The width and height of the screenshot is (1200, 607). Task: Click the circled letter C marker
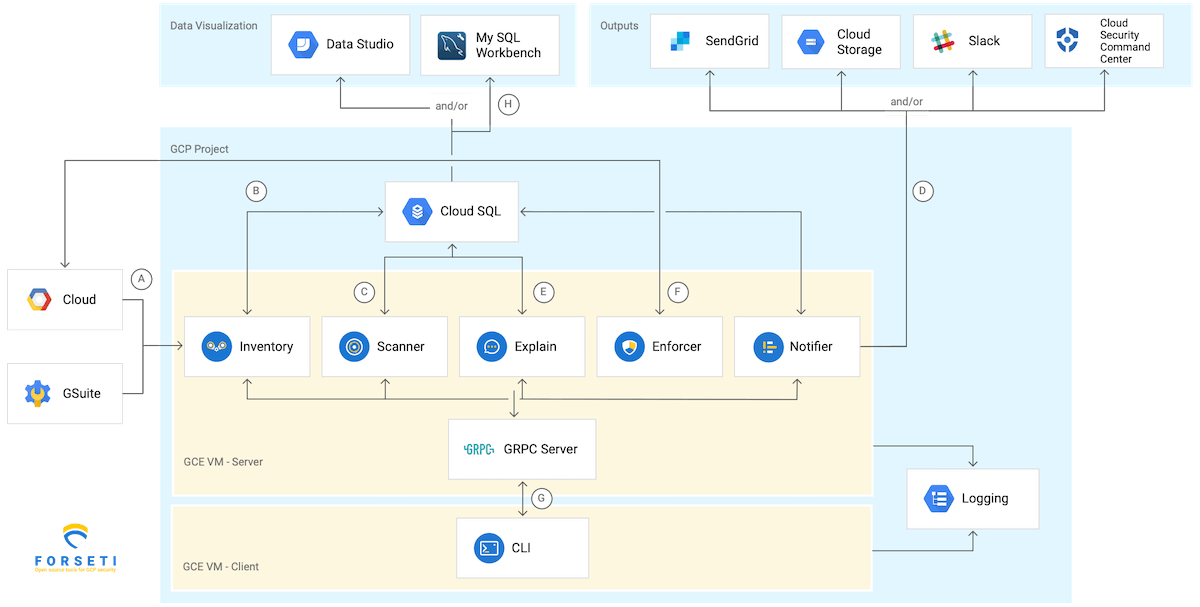[x=364, y=292]
